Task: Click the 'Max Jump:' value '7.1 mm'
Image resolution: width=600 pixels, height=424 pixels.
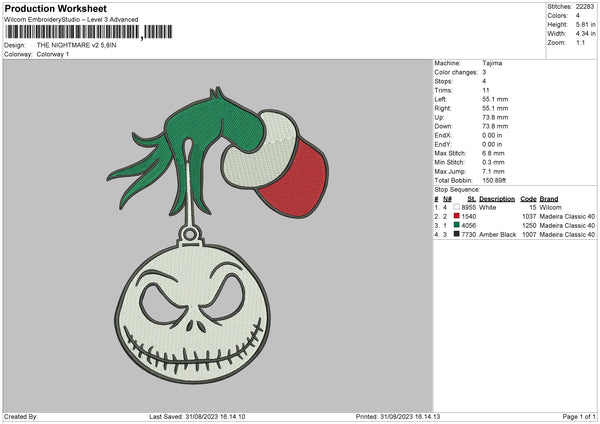Action: pyautogui.click(x=493, y=171)
